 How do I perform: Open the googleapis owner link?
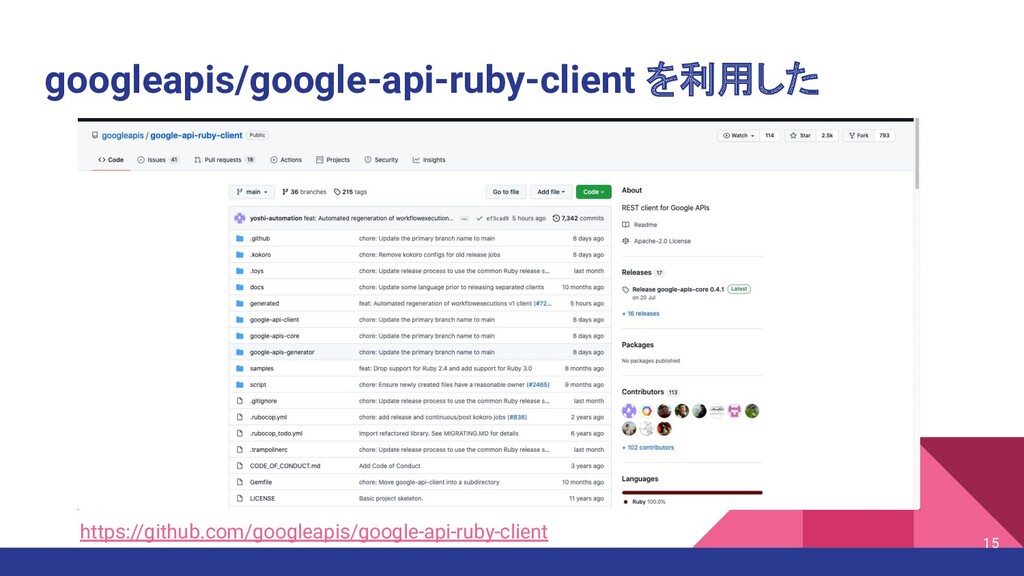pos(123,136)
